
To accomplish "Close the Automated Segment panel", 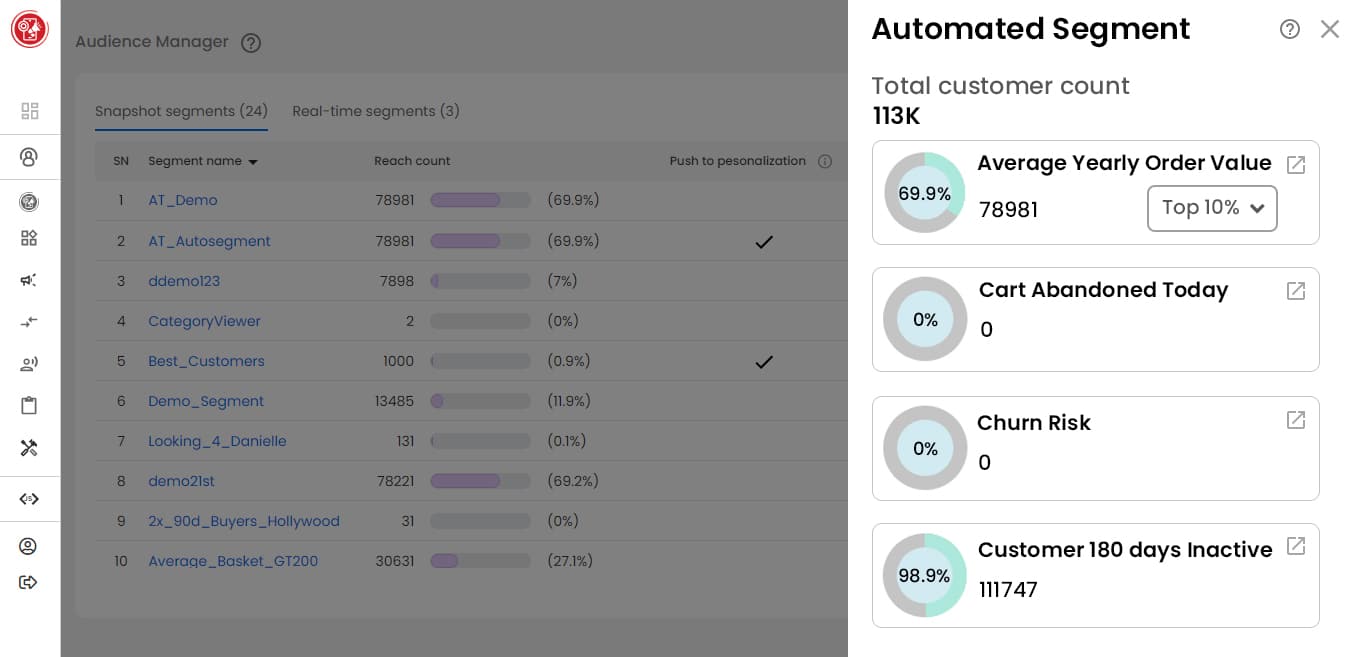I will click(1330, 29).
